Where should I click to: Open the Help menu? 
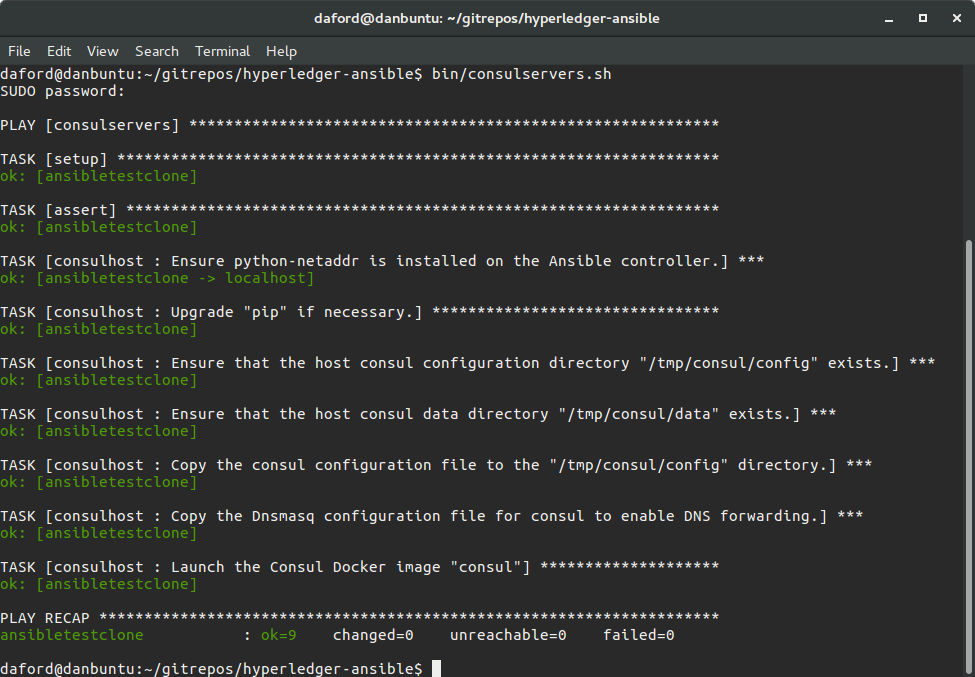click(281, 51)
